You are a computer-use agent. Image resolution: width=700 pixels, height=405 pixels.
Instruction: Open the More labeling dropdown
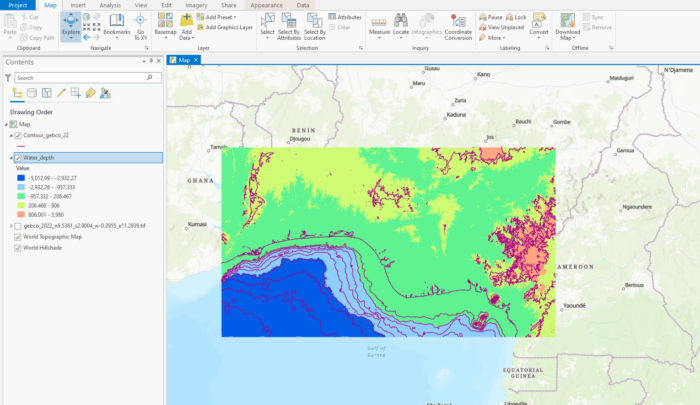click(492, 38)
